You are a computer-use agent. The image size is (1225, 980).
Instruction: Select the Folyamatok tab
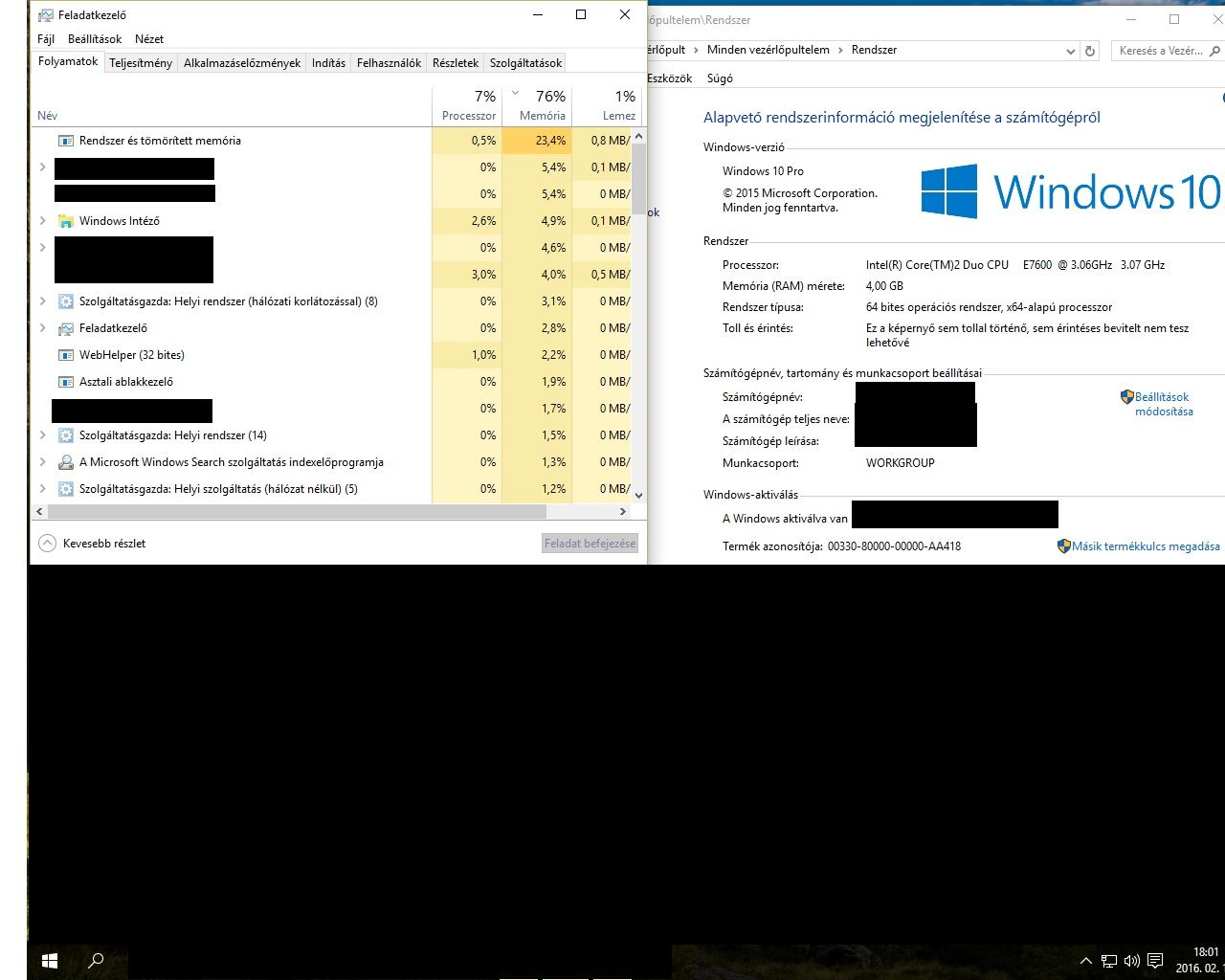[68, 61]
